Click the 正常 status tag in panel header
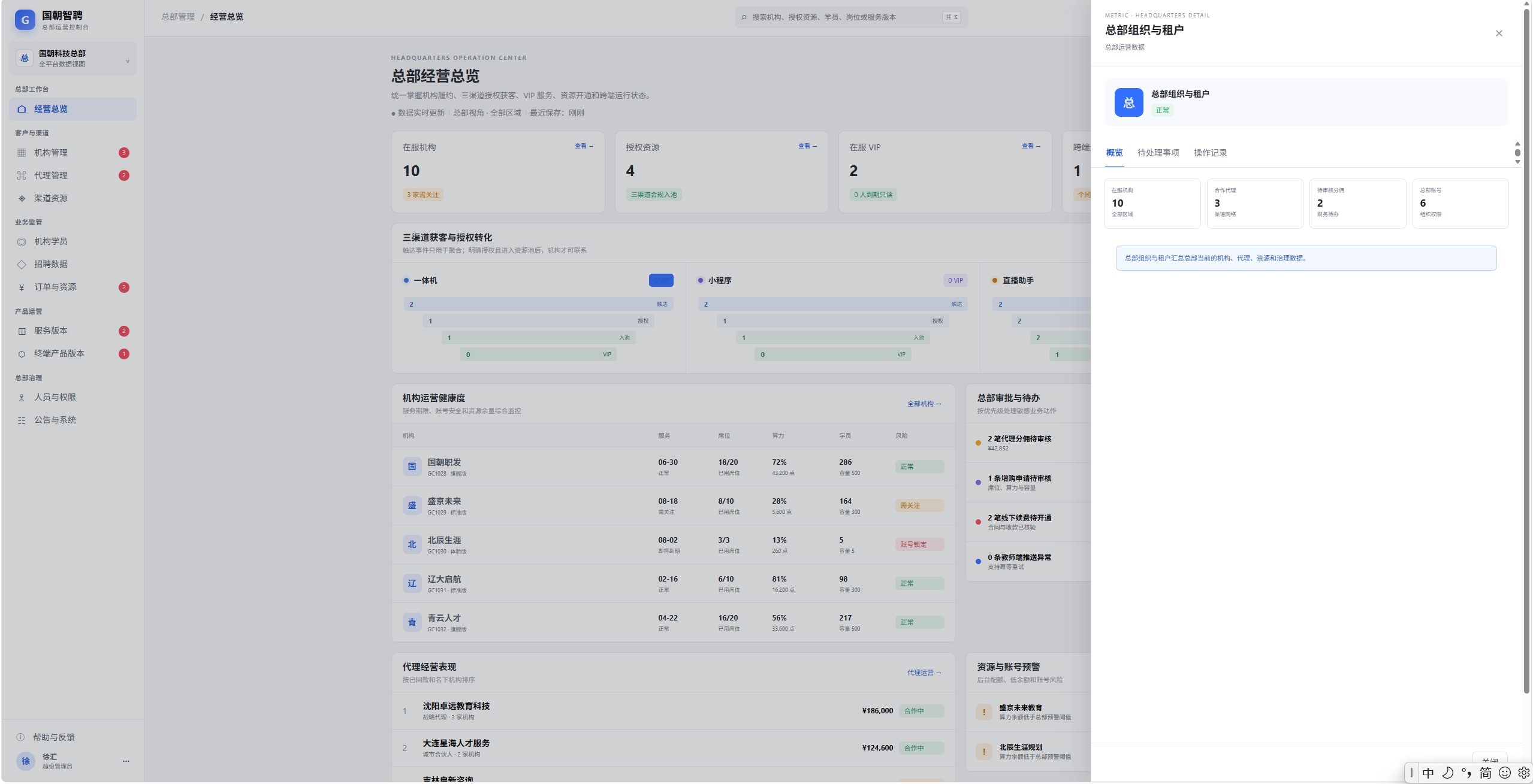This screenshot has width=1533, height=784. click(1162, 110)
